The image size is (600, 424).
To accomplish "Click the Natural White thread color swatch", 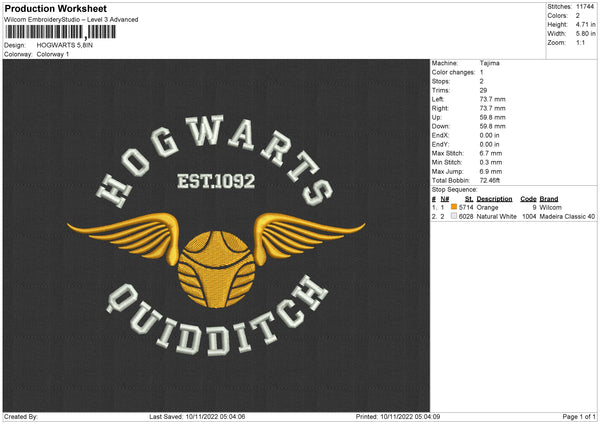I will pos(454,216).
